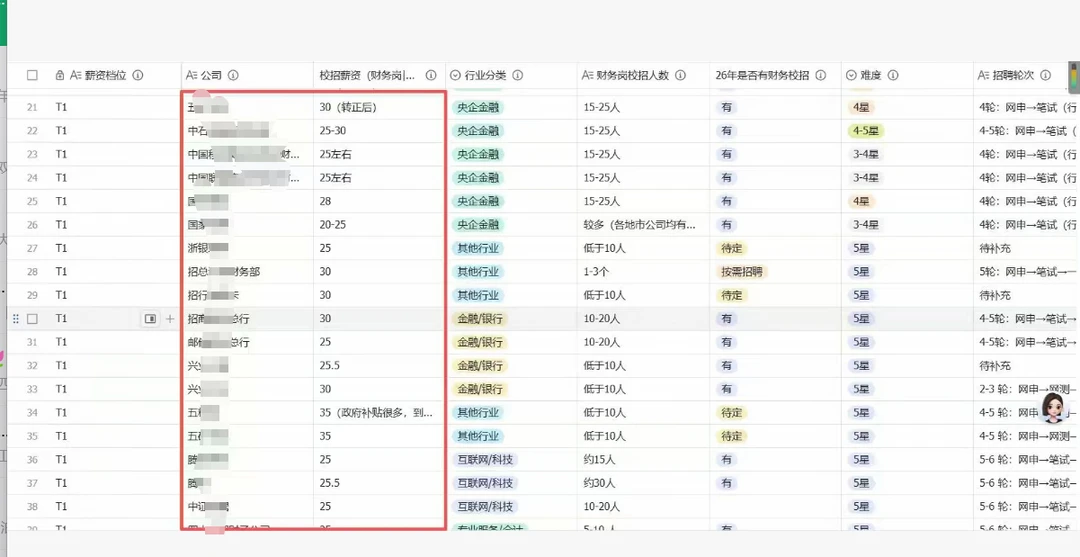Click the plus icon on the hovered row
This screenshot has height=557, width=1080.
tap(170, 319)
